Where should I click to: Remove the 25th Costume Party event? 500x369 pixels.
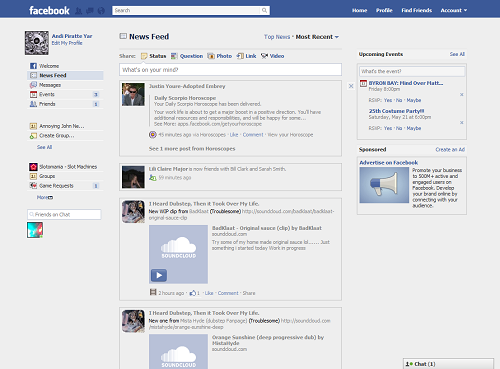(462, 123)
